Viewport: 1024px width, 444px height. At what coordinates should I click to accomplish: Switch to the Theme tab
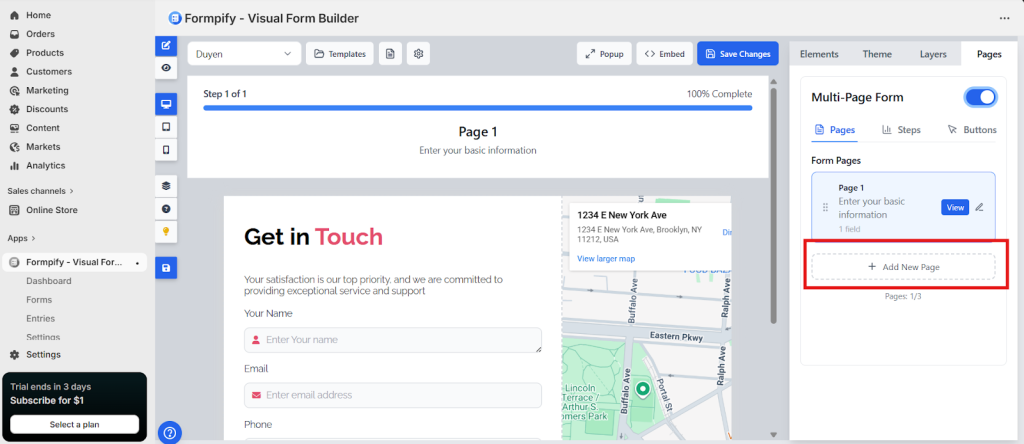tap(877, 54)
